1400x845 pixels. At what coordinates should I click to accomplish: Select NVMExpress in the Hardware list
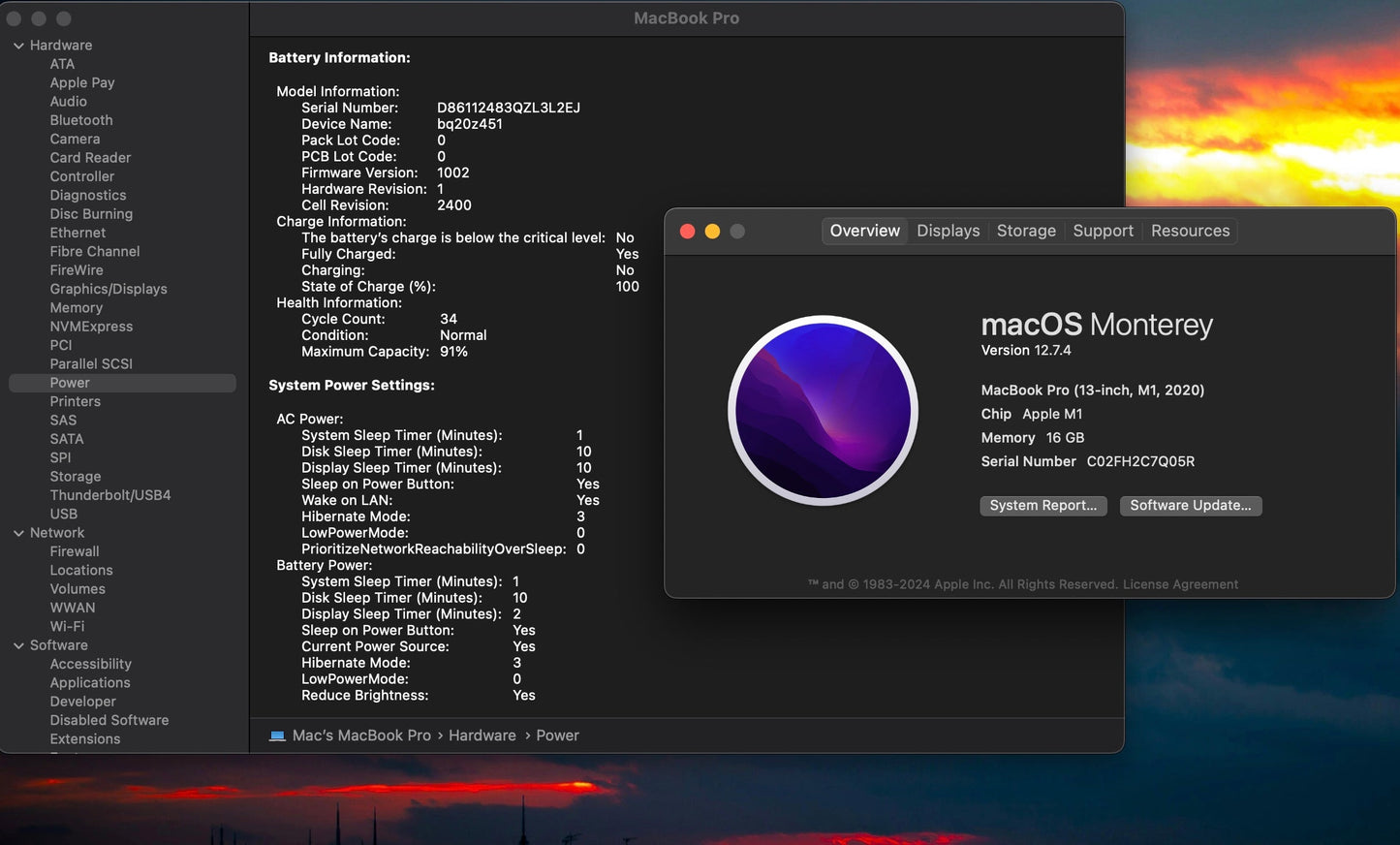[91, 327]
